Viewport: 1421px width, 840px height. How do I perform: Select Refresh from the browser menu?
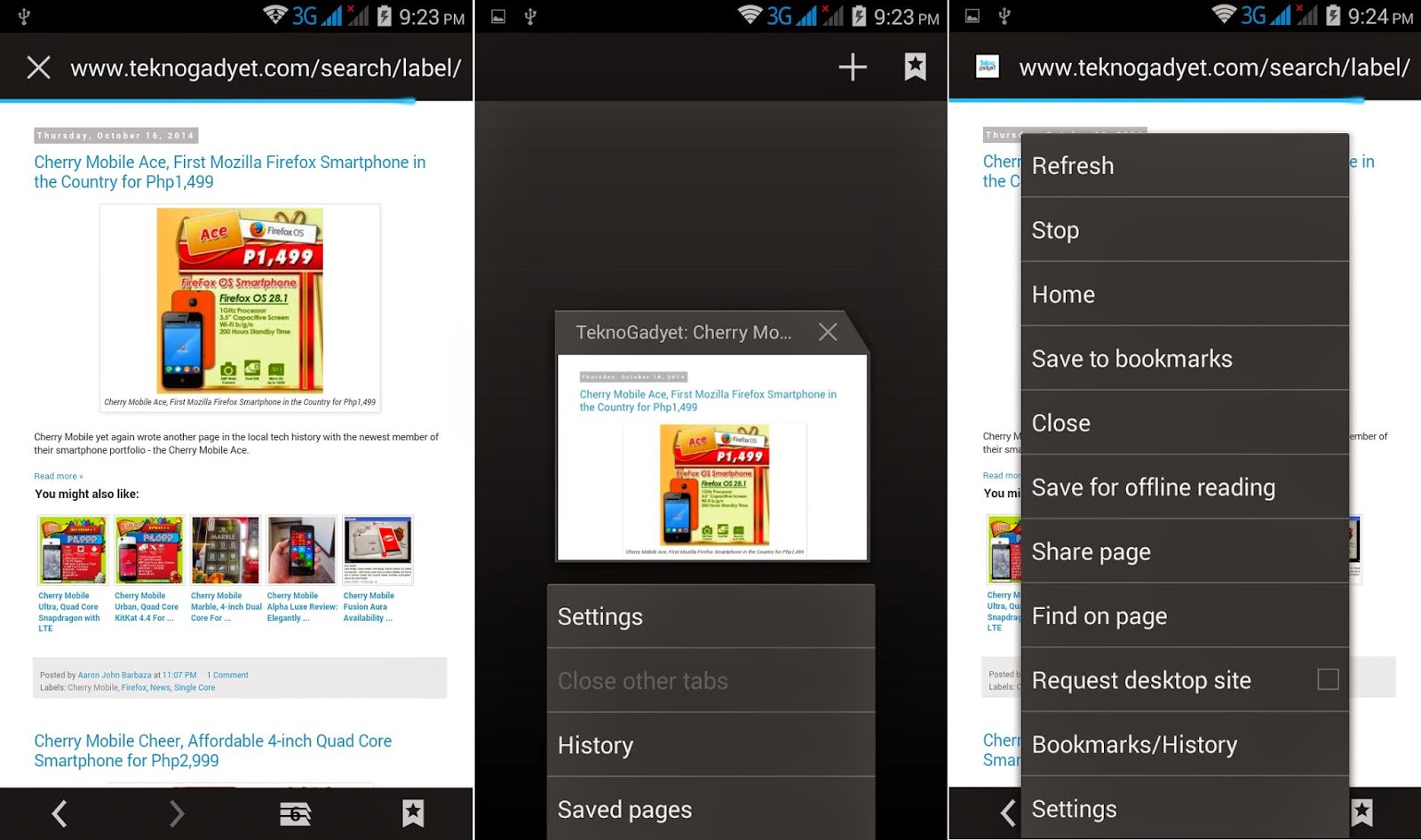[1185, 166]
